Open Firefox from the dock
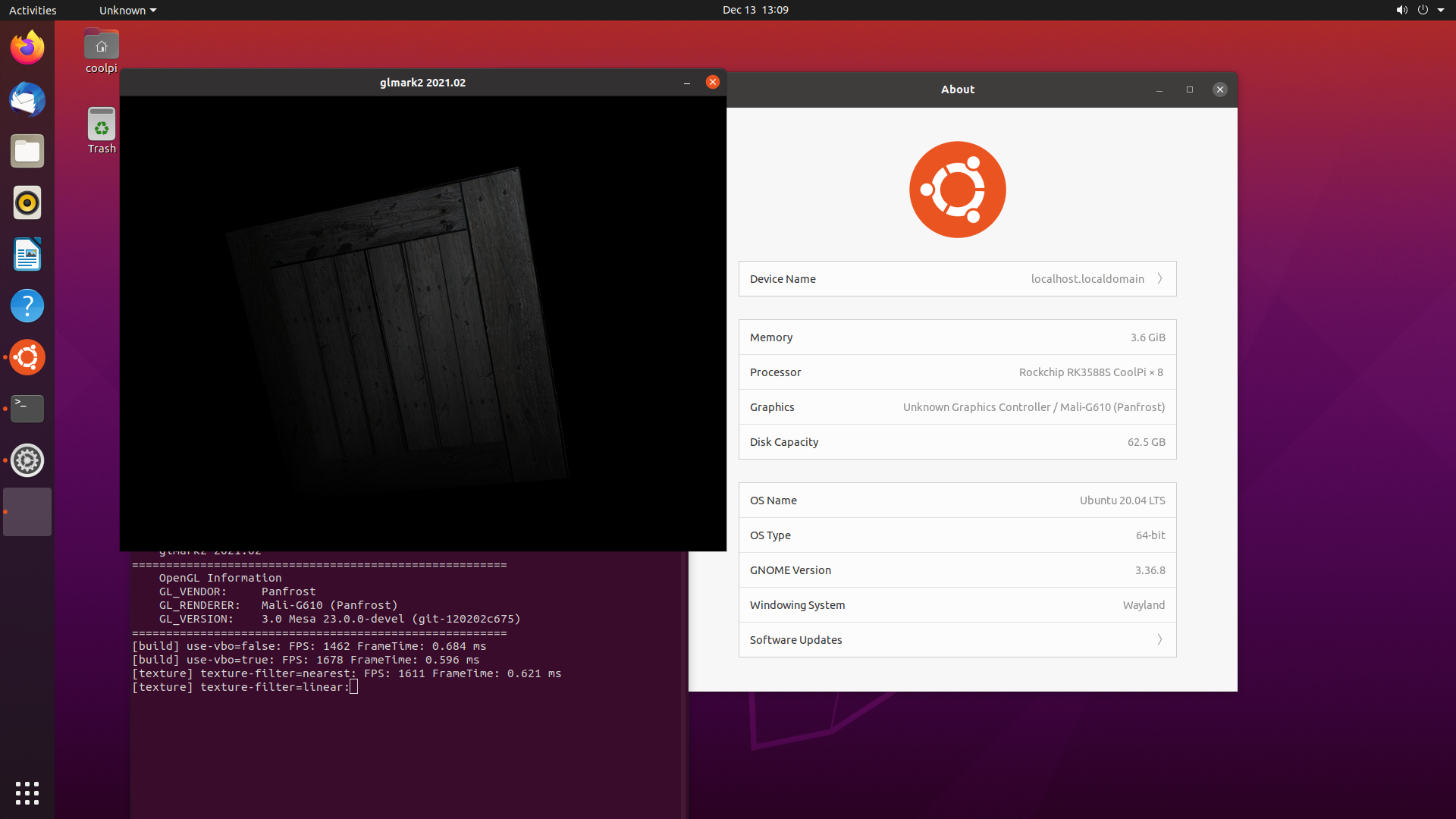The height and width of the screenshot is (819, 1456). click(27, 48)
